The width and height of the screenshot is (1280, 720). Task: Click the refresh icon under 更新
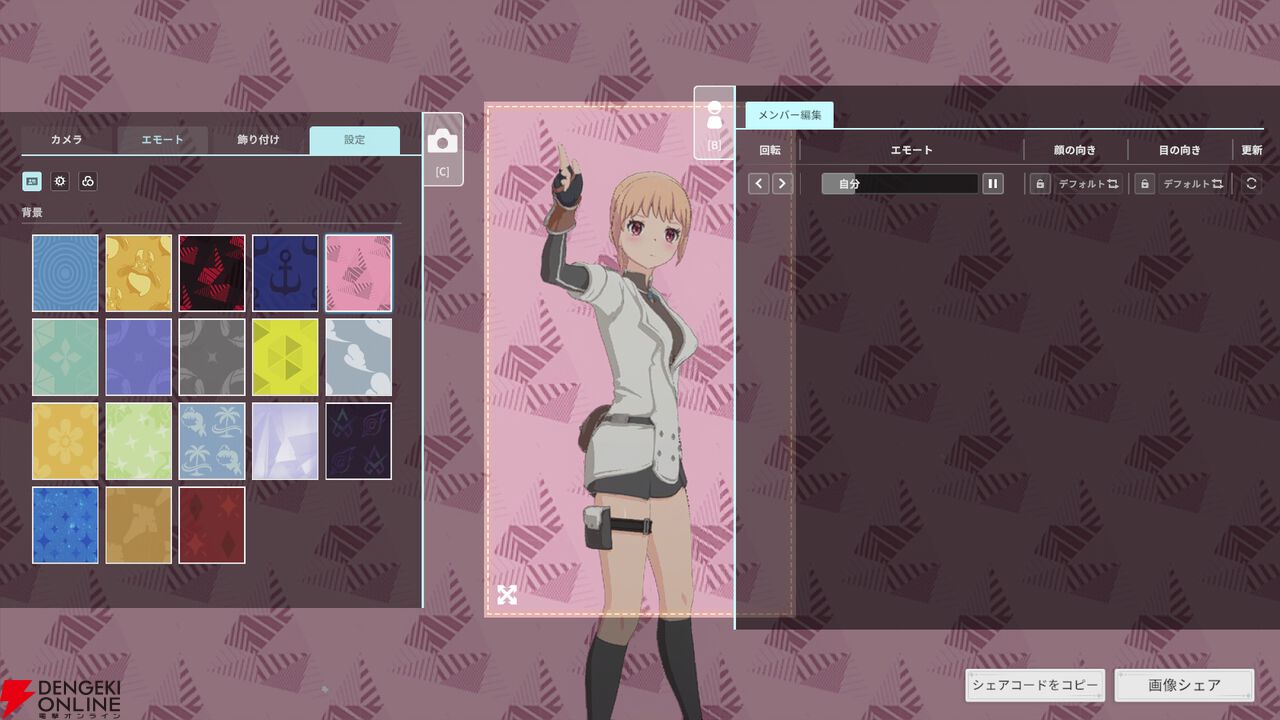tap(1250, 184)
